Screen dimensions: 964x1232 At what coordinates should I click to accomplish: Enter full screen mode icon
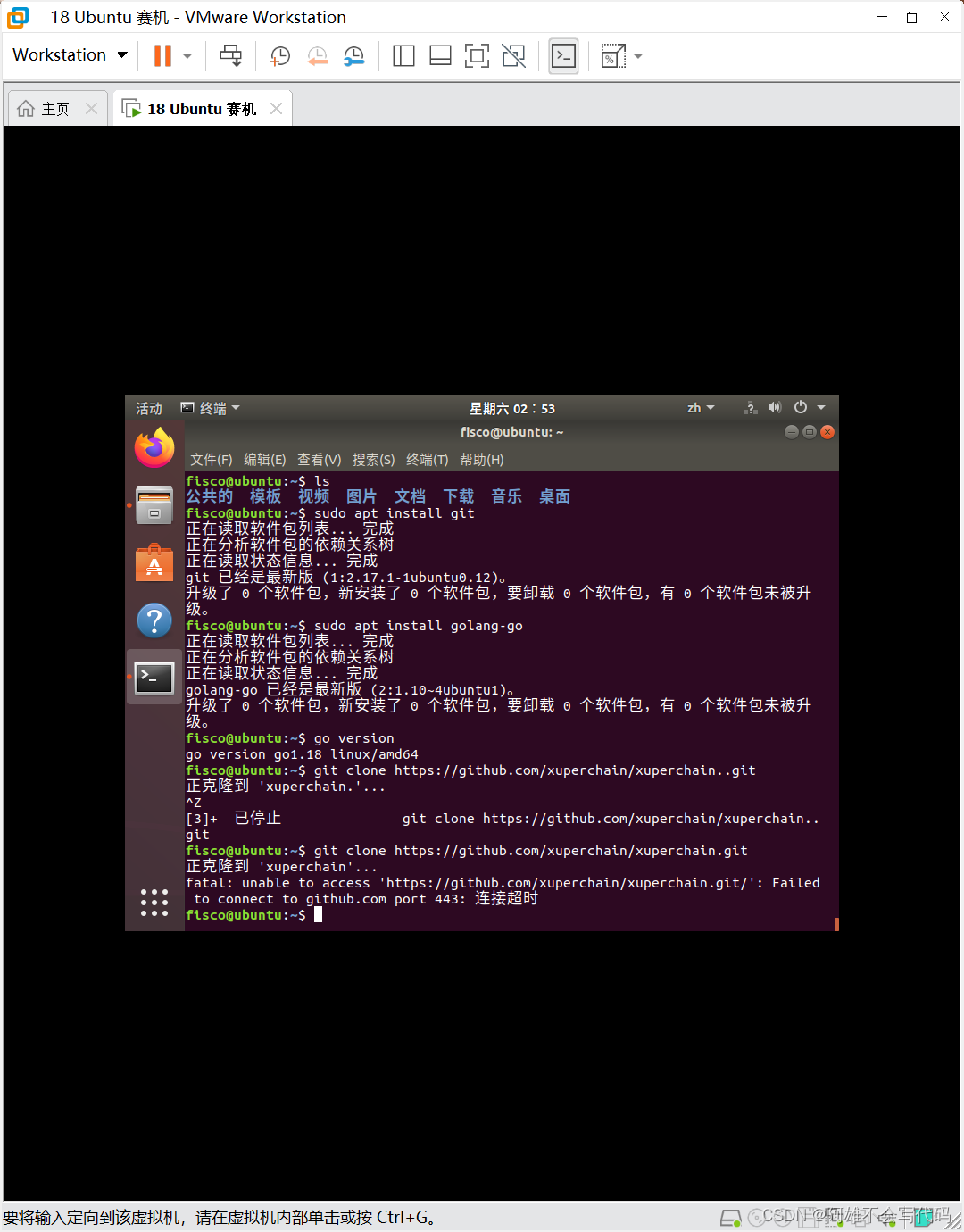point(477,56)
